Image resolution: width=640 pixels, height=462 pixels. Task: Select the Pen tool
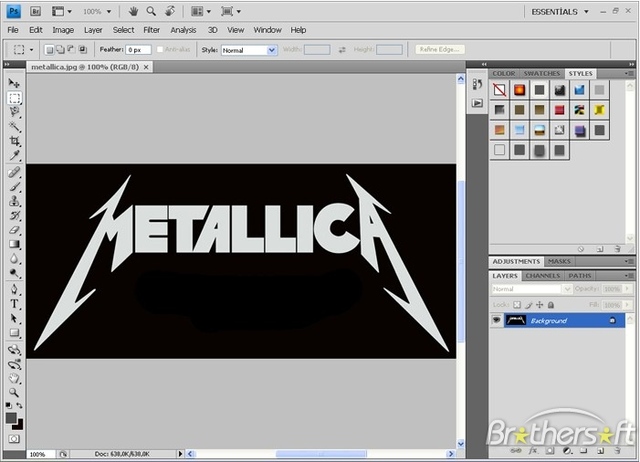[14, 289]
